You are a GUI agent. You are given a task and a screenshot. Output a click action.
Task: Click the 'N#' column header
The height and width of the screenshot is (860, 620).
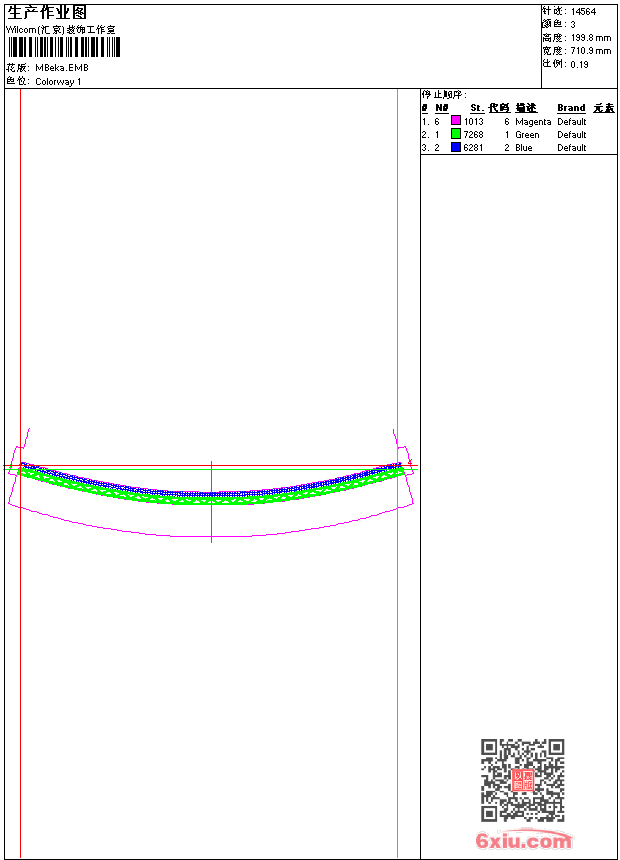[x=442, y=108]
